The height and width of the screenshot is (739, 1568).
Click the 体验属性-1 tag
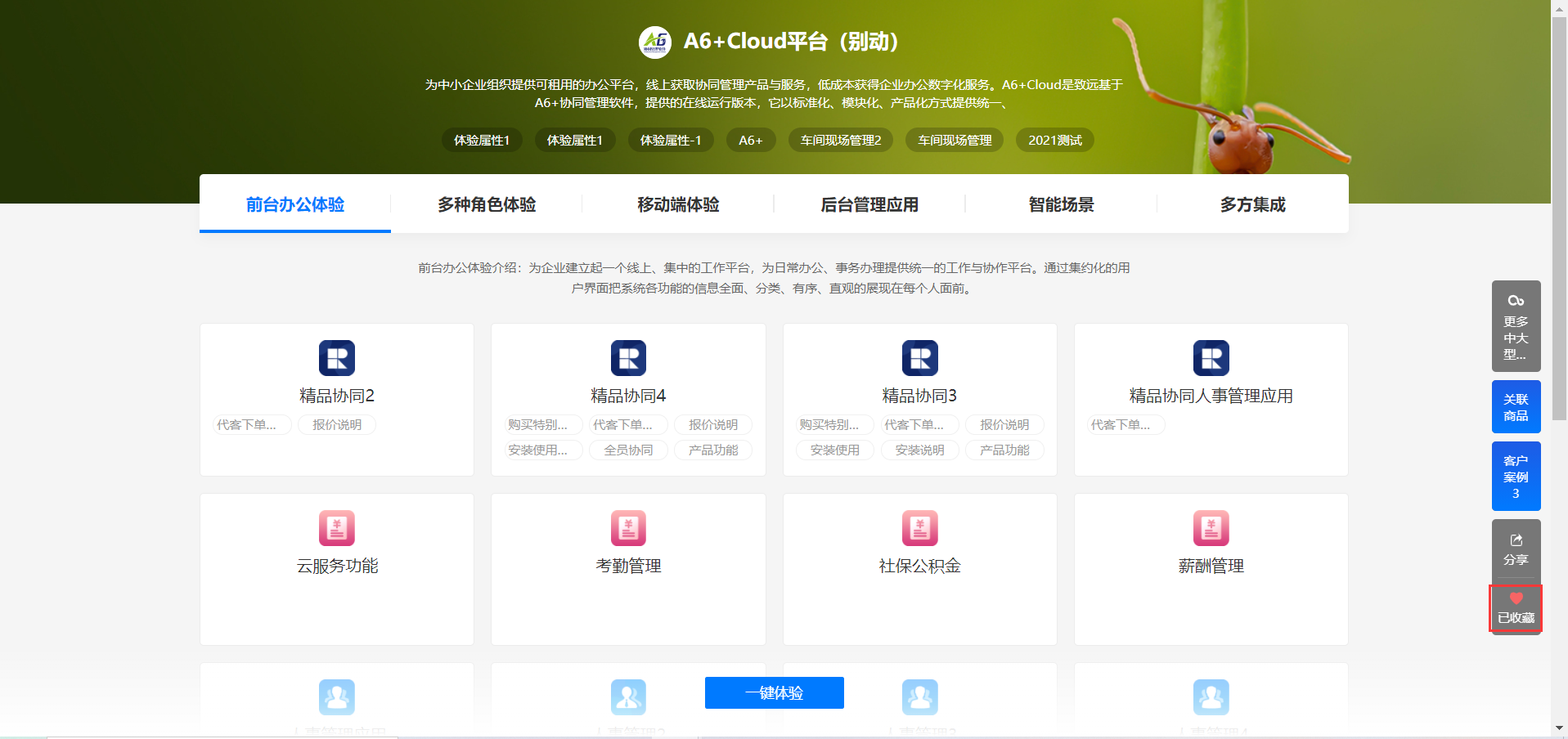[x=671, y=141]
